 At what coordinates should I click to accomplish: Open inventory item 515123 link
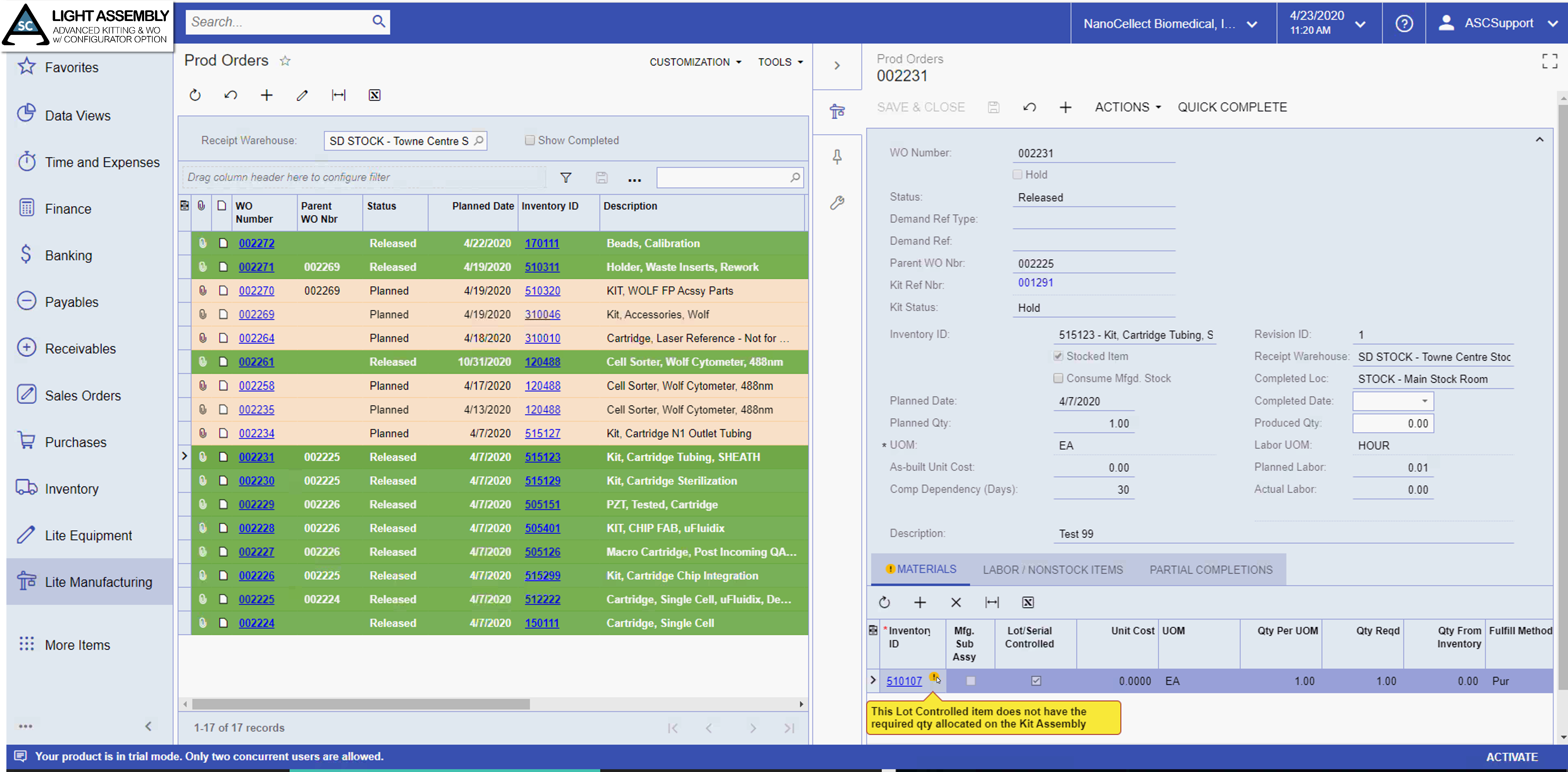point(542,457)
